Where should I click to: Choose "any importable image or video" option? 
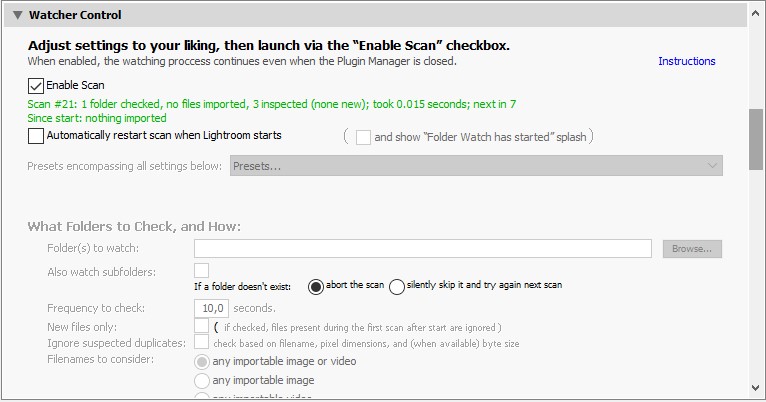[202, 361]
